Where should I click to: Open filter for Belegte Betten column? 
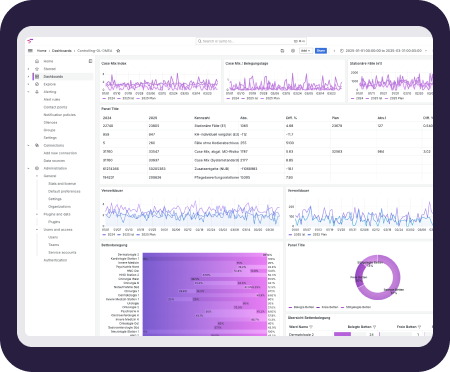(374, 327)
